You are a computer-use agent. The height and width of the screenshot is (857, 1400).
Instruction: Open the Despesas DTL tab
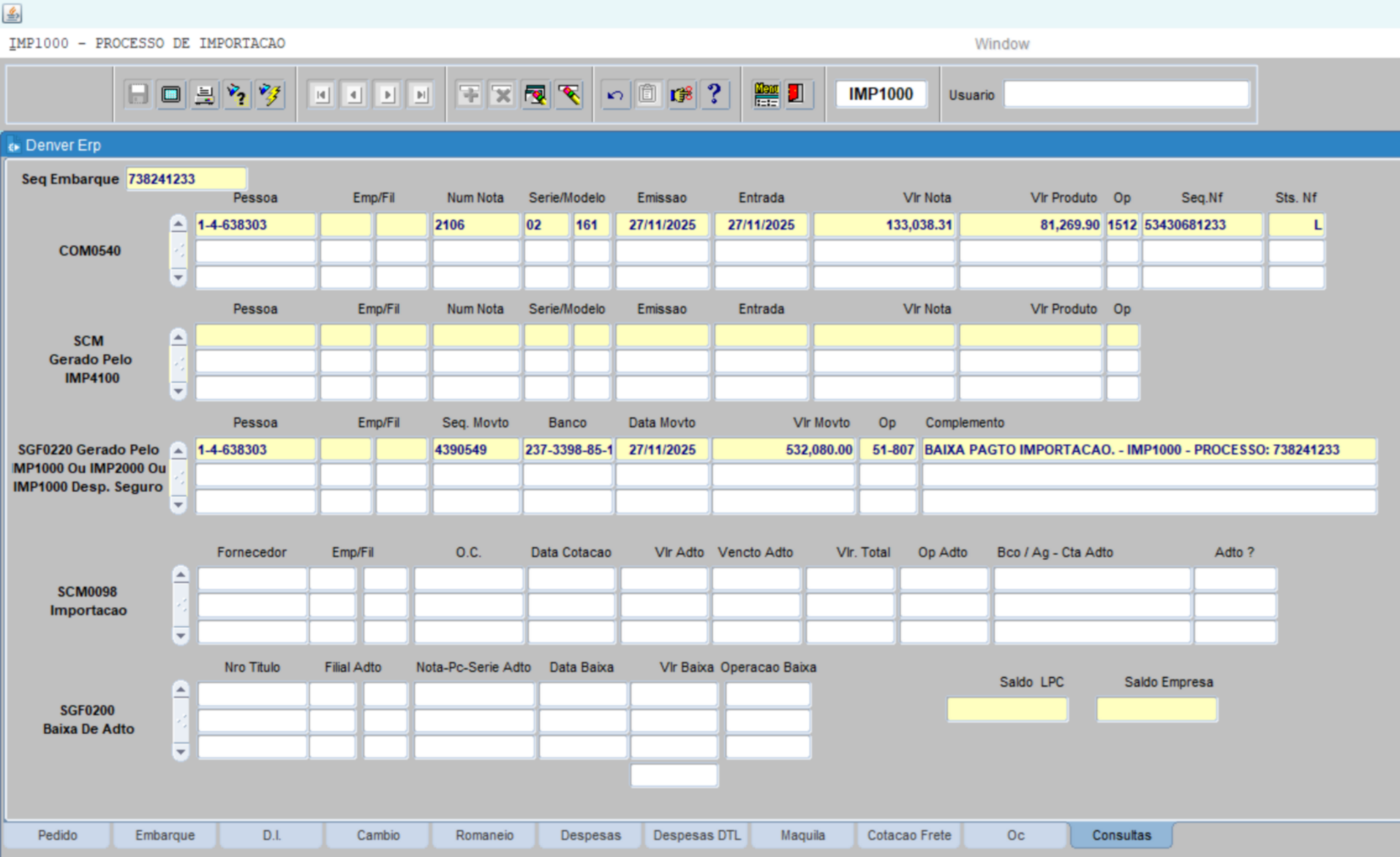(x=696, y=835)
